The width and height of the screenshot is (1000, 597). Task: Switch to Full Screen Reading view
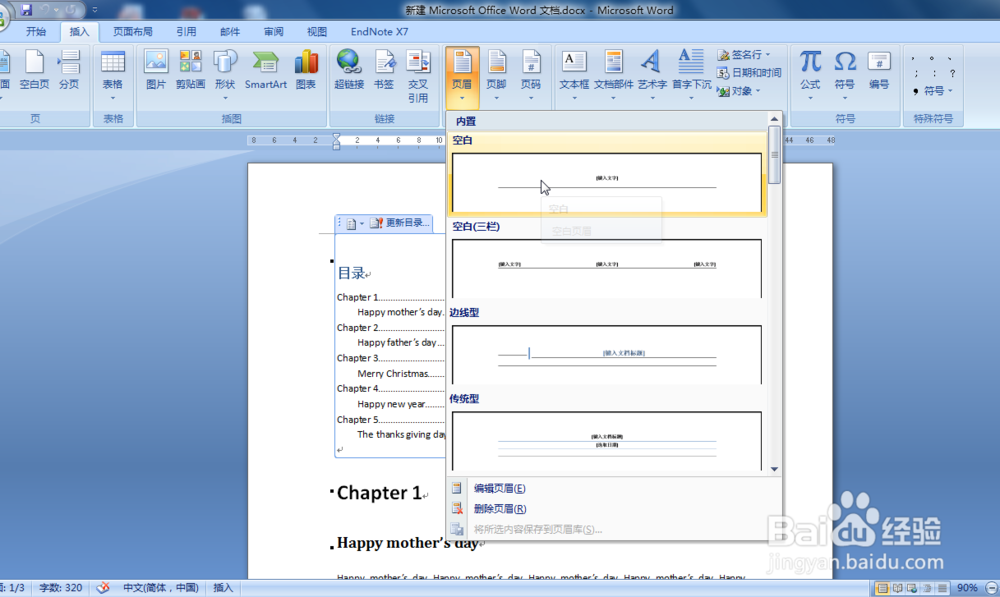coord(897,588)
